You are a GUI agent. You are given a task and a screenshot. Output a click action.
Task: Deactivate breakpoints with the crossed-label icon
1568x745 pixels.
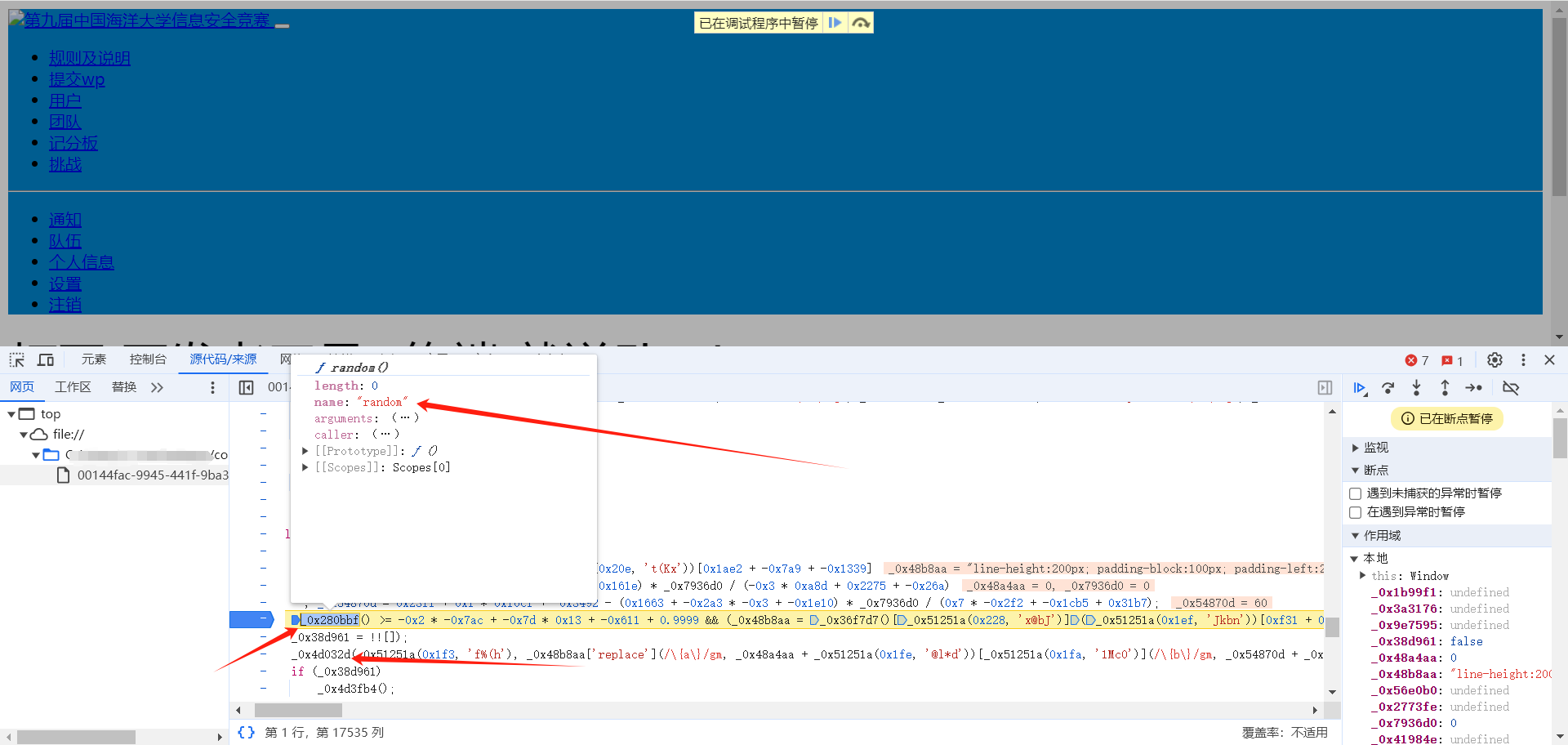click(x=1511, y=388)
